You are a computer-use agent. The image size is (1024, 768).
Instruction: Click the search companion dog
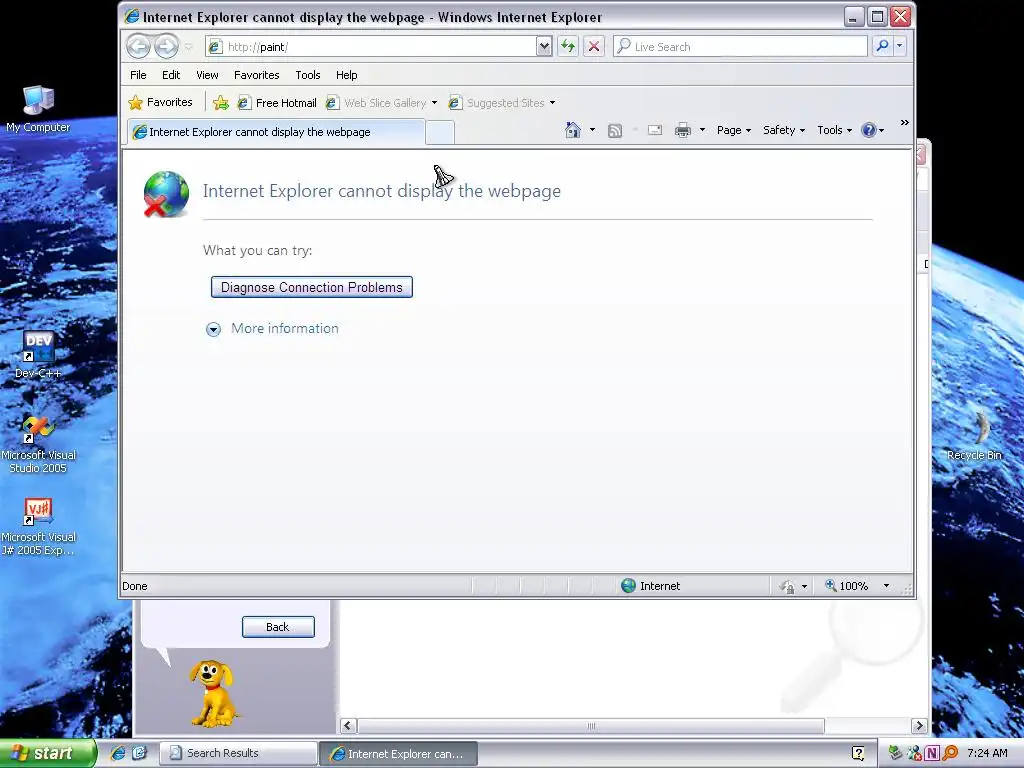pos(213,694)
